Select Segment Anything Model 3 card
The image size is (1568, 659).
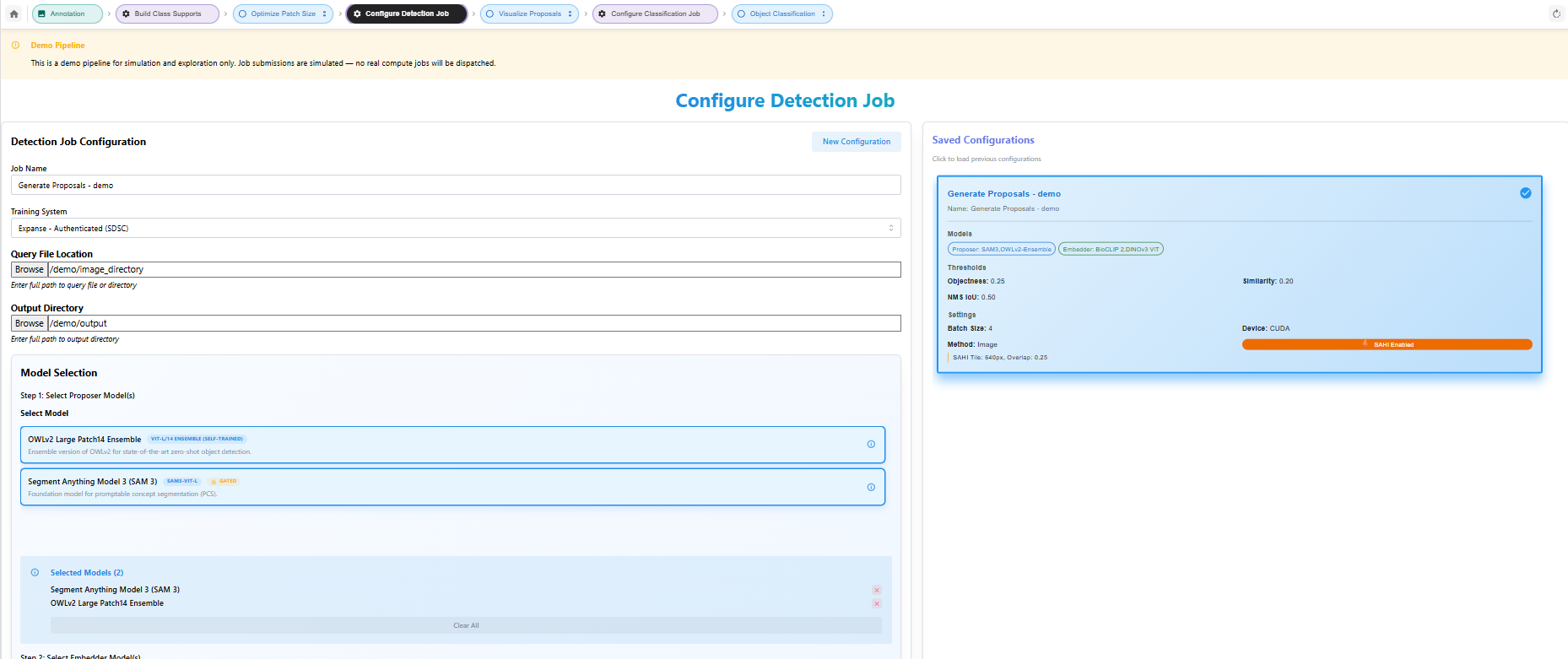point(452,487)
